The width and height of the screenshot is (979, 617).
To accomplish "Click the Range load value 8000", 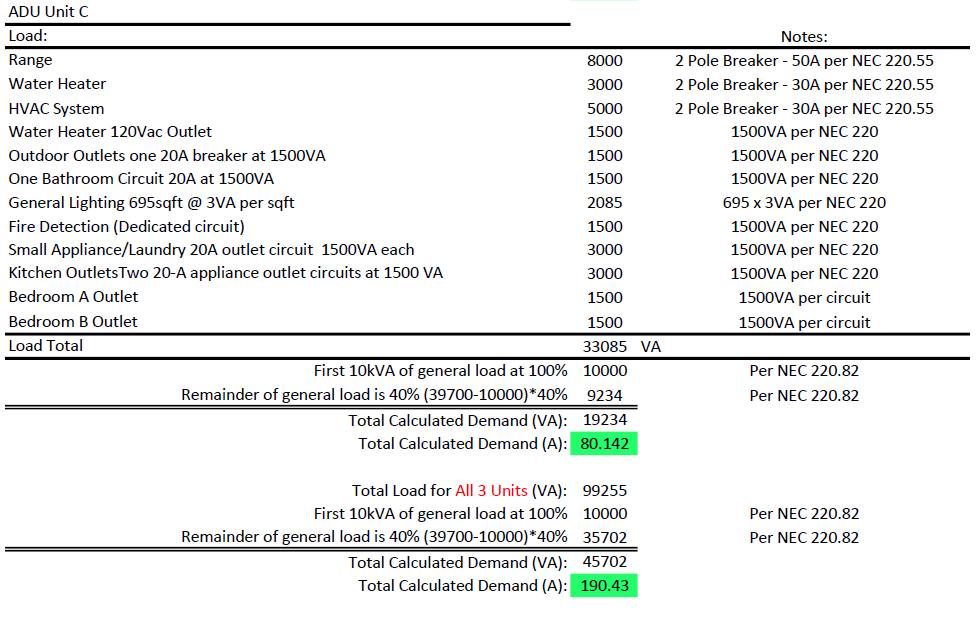I will [606, 60].
